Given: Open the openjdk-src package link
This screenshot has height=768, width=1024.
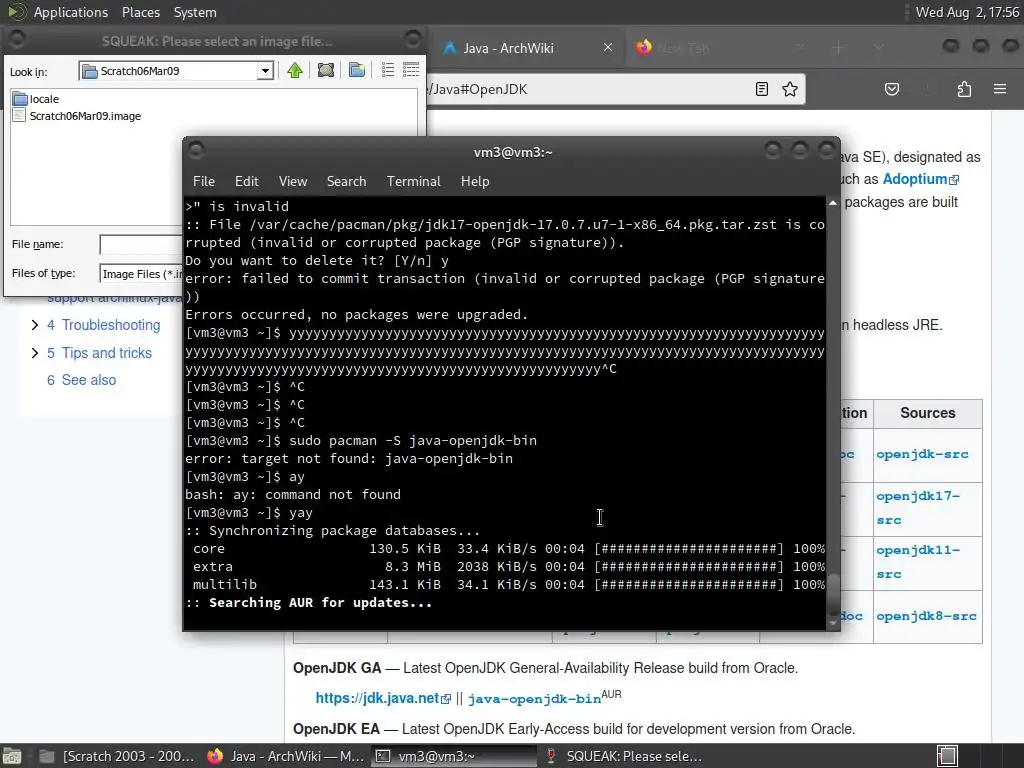Looking at the screenshot, I should [922, 455].
